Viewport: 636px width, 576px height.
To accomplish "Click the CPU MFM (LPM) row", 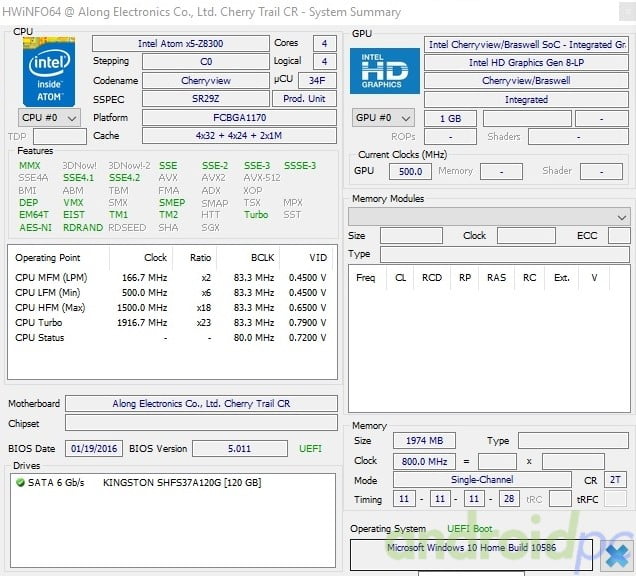I will [171, 278].
